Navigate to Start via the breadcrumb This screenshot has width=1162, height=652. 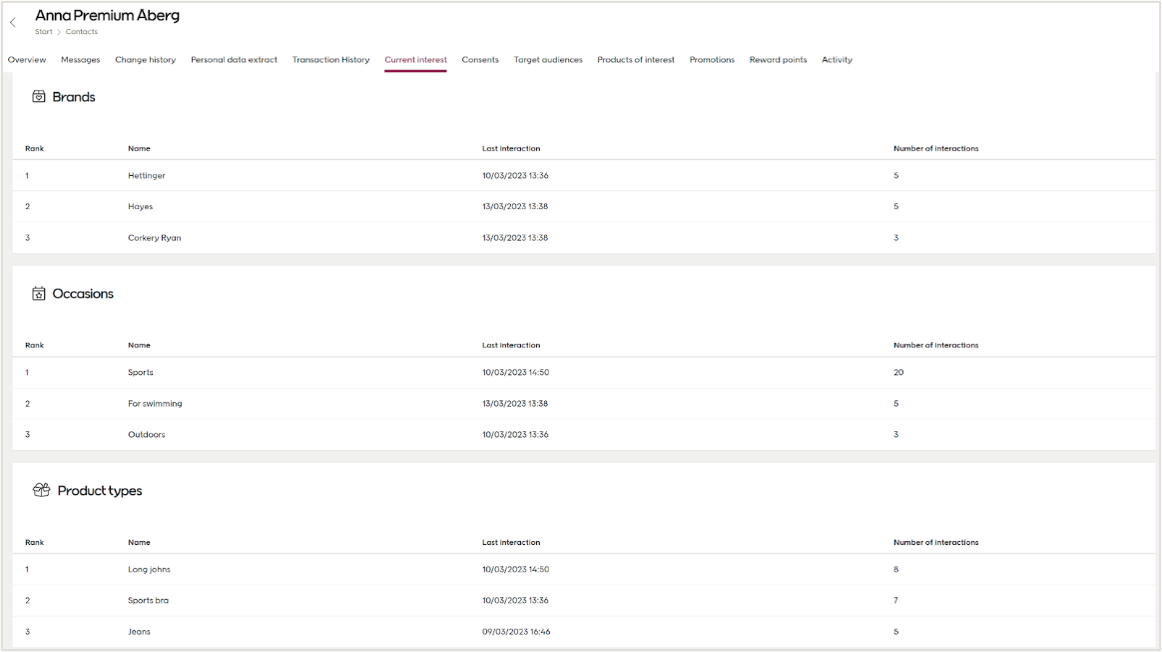41,31
